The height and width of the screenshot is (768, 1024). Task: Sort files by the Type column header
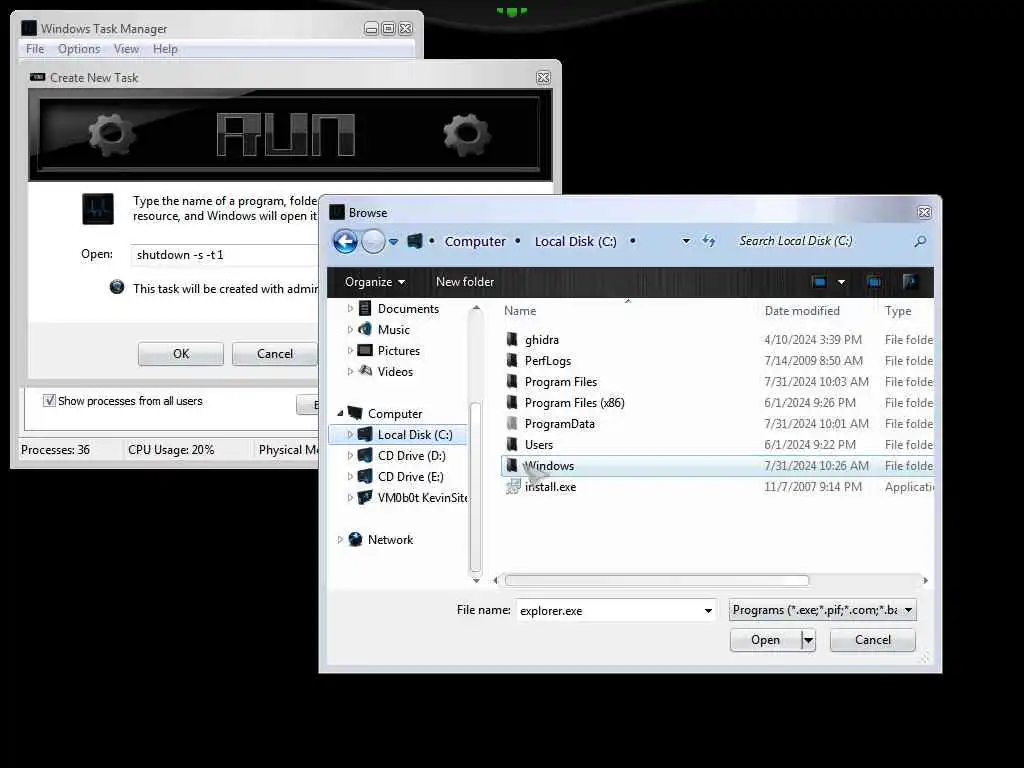898,311
